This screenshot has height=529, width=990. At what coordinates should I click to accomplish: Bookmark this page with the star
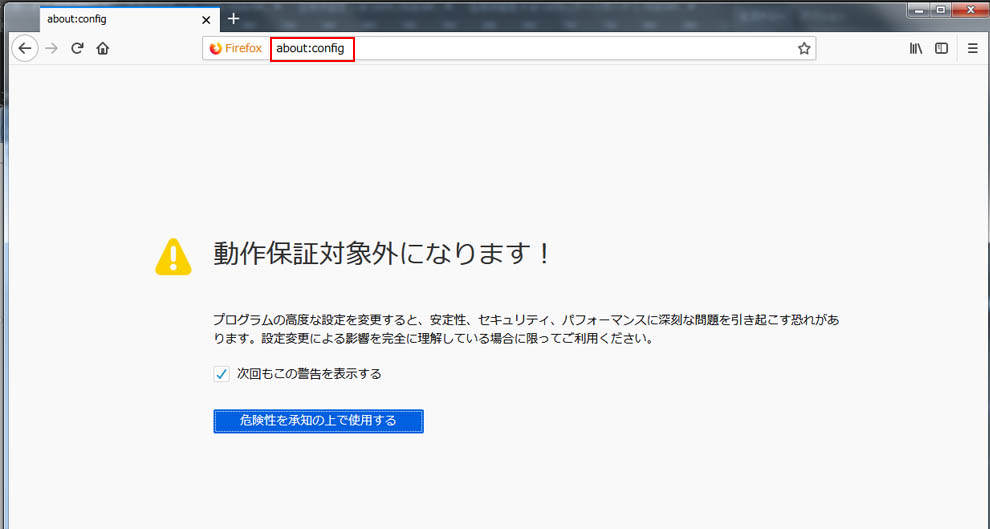coord(803,48)
